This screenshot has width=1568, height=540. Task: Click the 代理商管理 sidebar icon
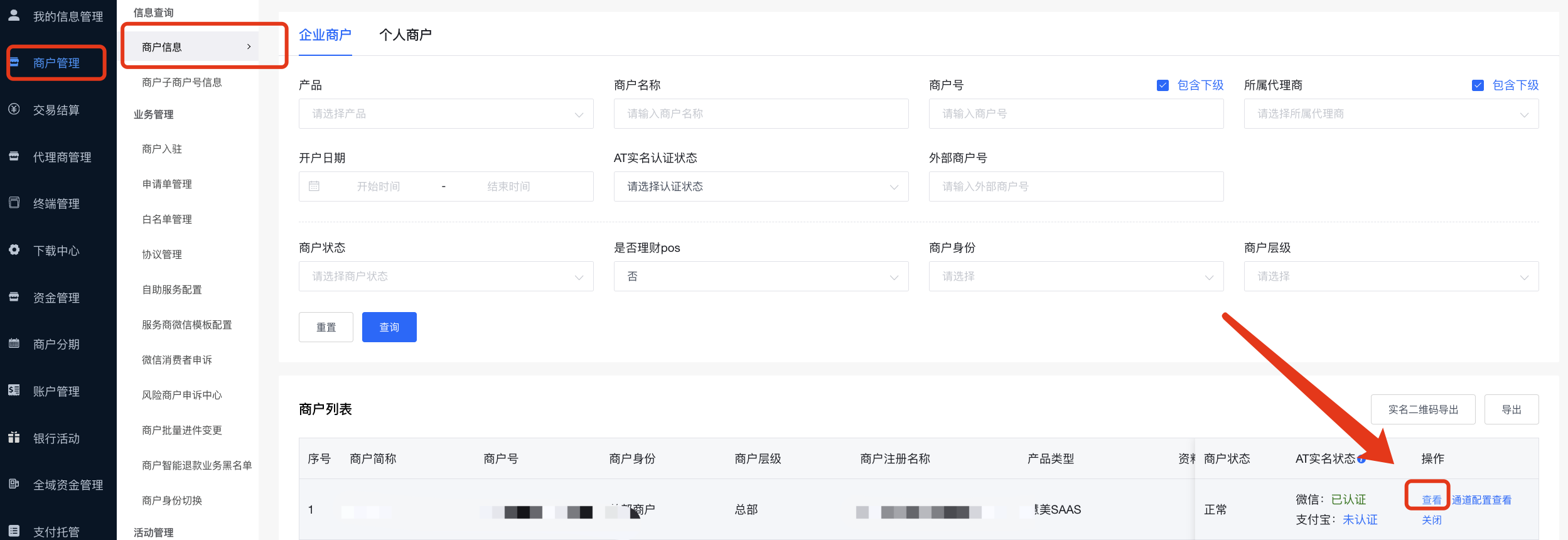[14, 156]
